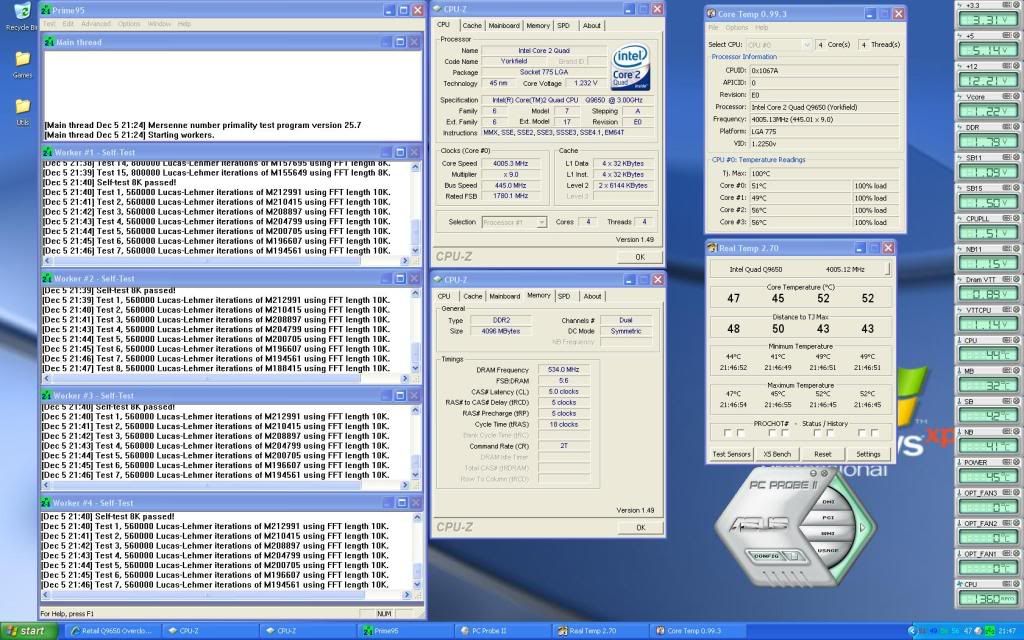The height and width of the screenshot is (640, 1024).
Task: Click OK in the lower CPU-Z Memory window
Action: (640, 528)
